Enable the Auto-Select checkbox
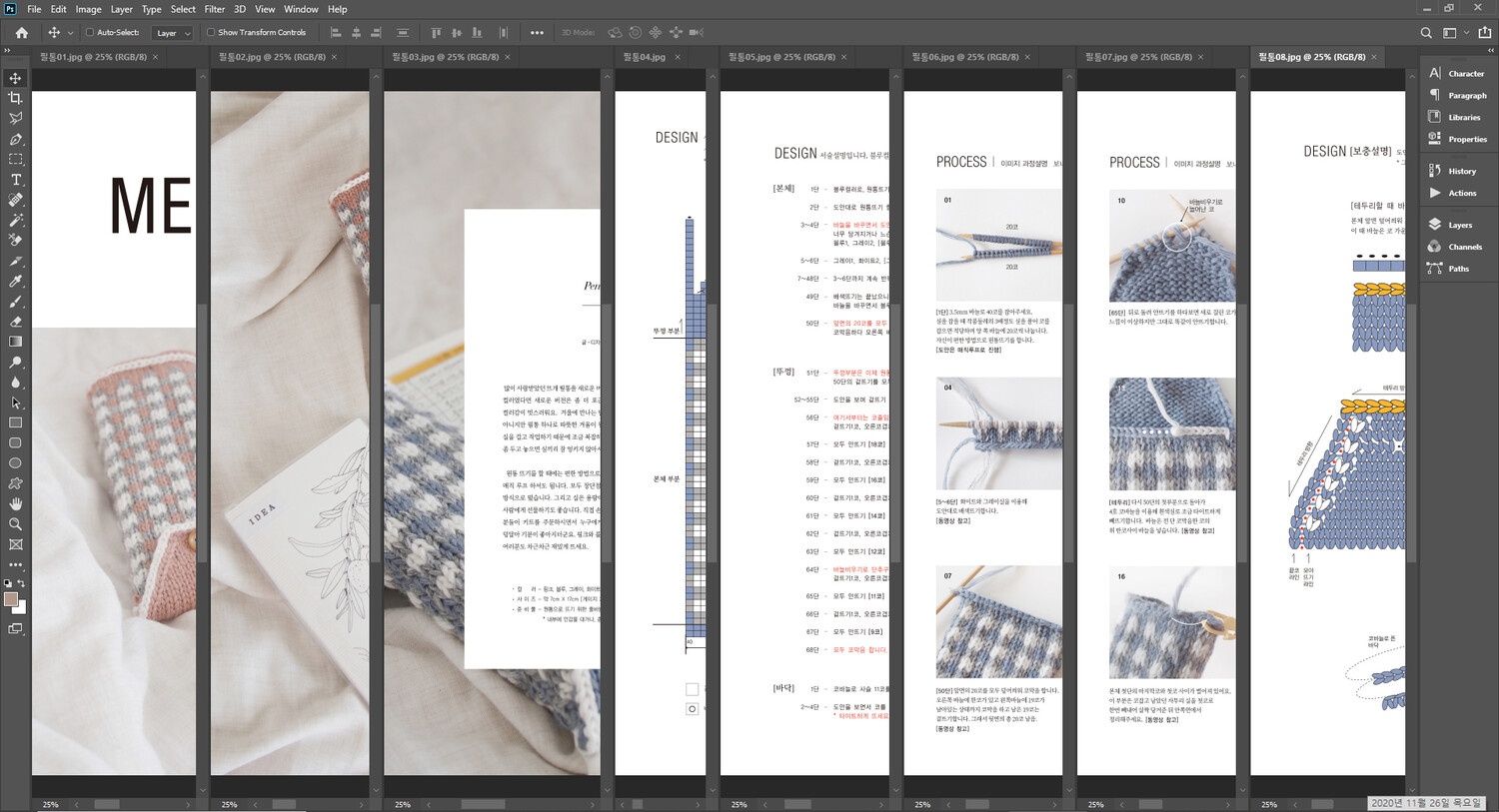The image size is (1499, 812). click(x=90, y=33)
